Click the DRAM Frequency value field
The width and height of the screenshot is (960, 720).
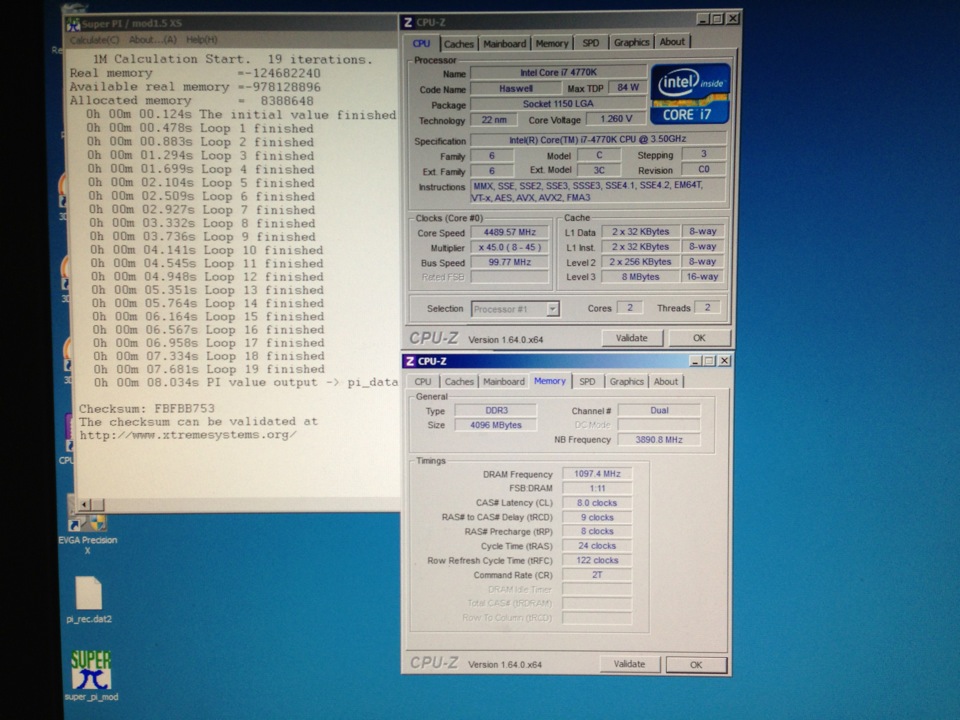click(596, 474)
